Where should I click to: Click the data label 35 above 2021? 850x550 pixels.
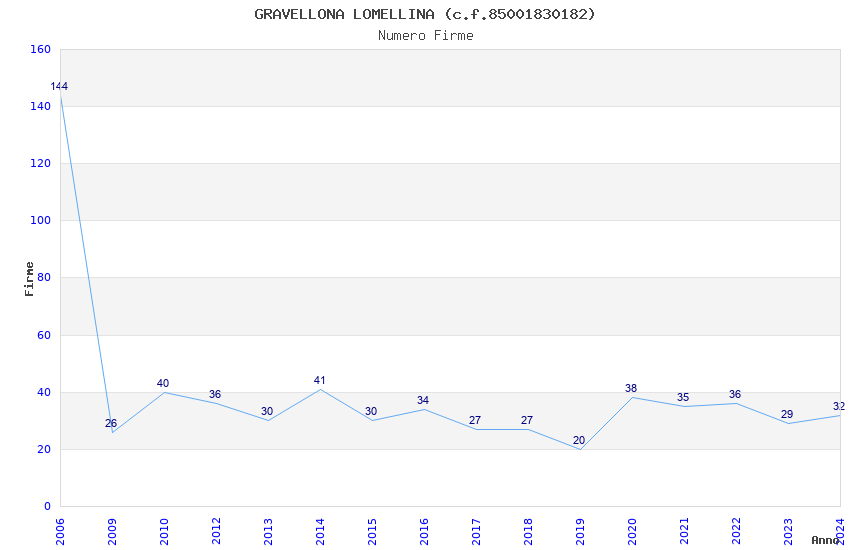[683, 397]
